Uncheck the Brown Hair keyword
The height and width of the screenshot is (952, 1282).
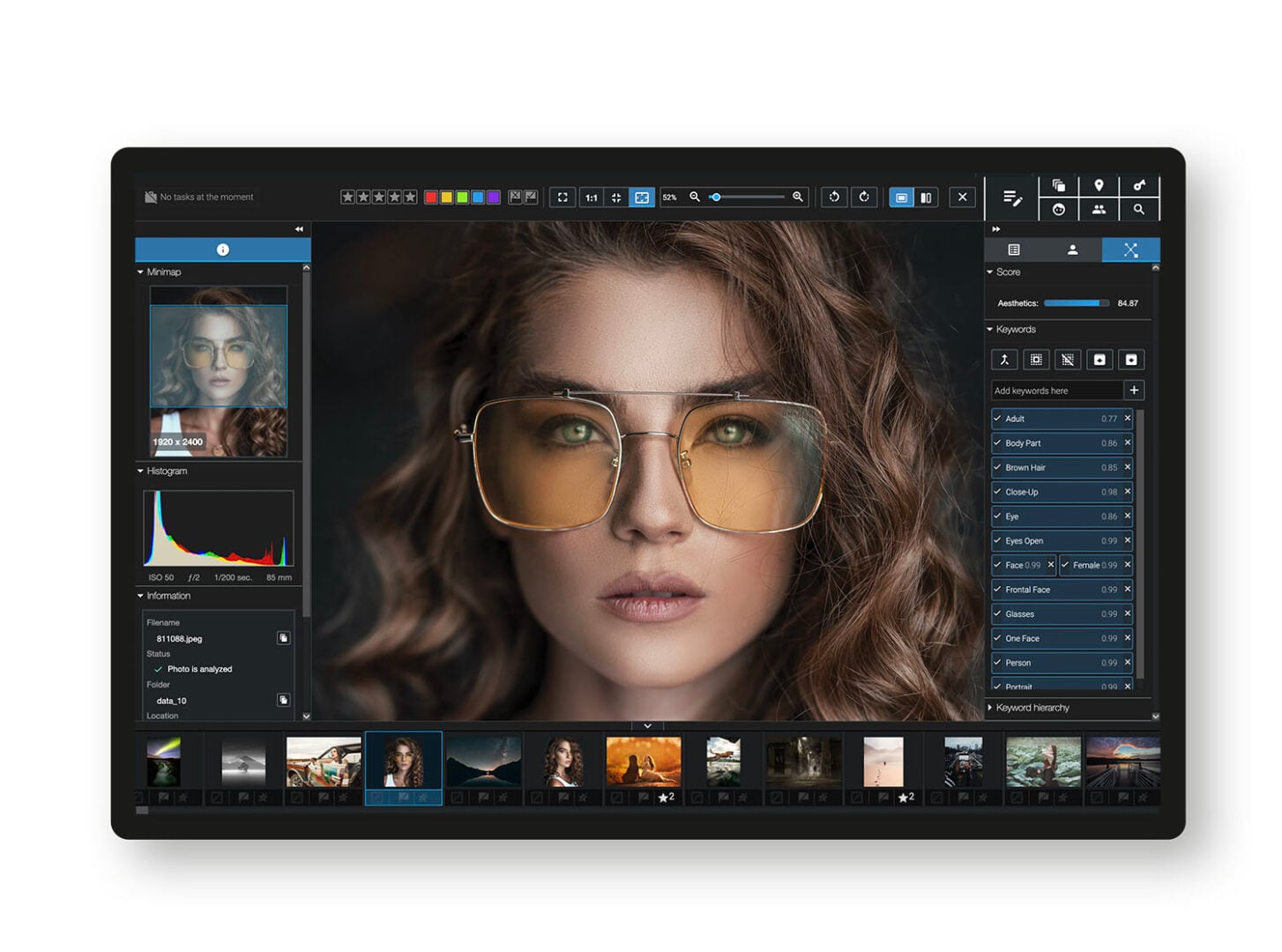tap(997, 467)
